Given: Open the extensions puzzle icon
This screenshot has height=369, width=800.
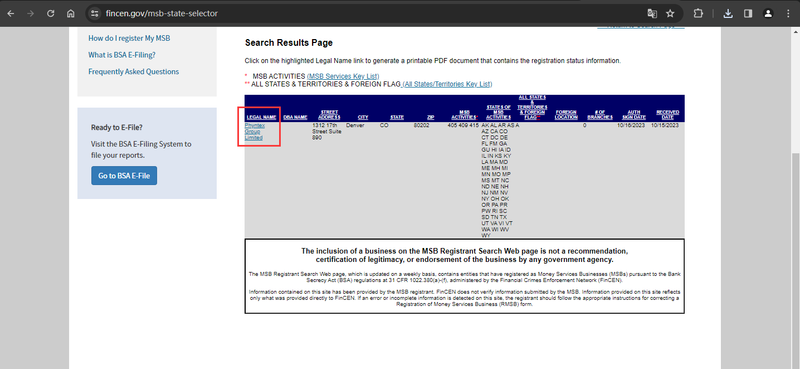Looking at the screenshot, I should point(698,14).
